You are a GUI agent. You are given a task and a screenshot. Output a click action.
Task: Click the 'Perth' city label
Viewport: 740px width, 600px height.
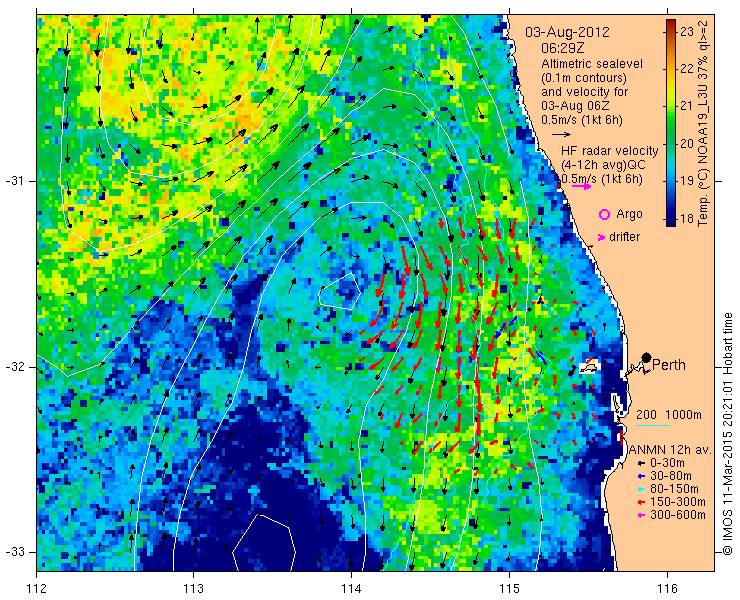point(669,365)
